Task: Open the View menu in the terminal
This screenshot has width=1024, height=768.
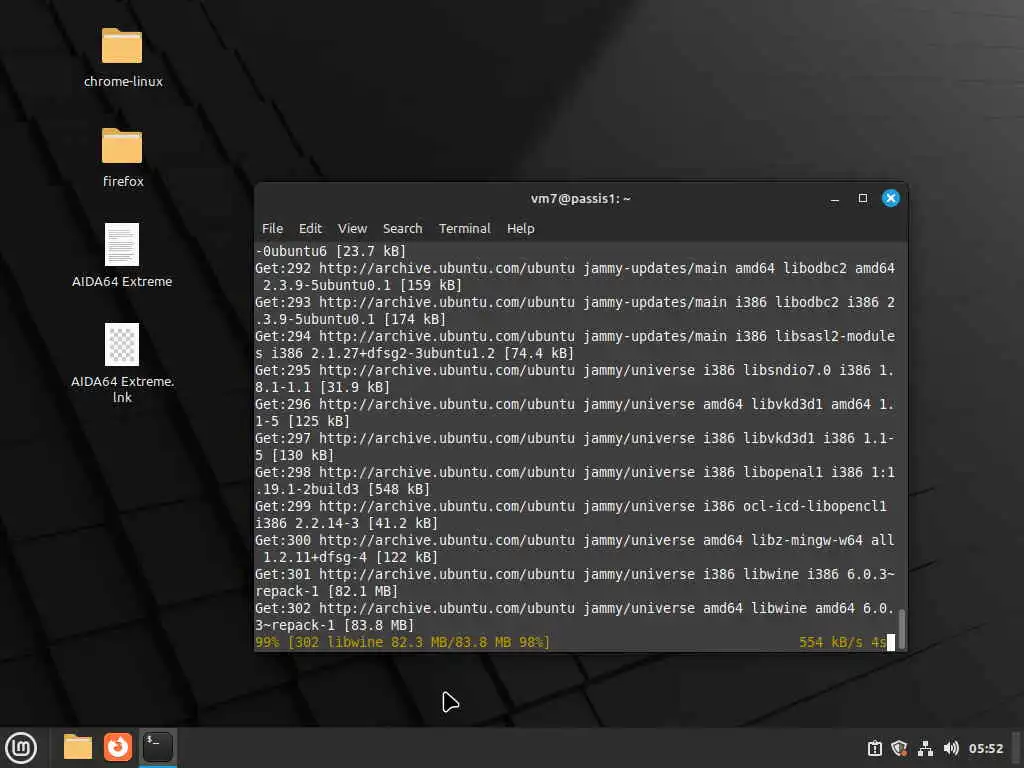Action: [x=352, y=229]
